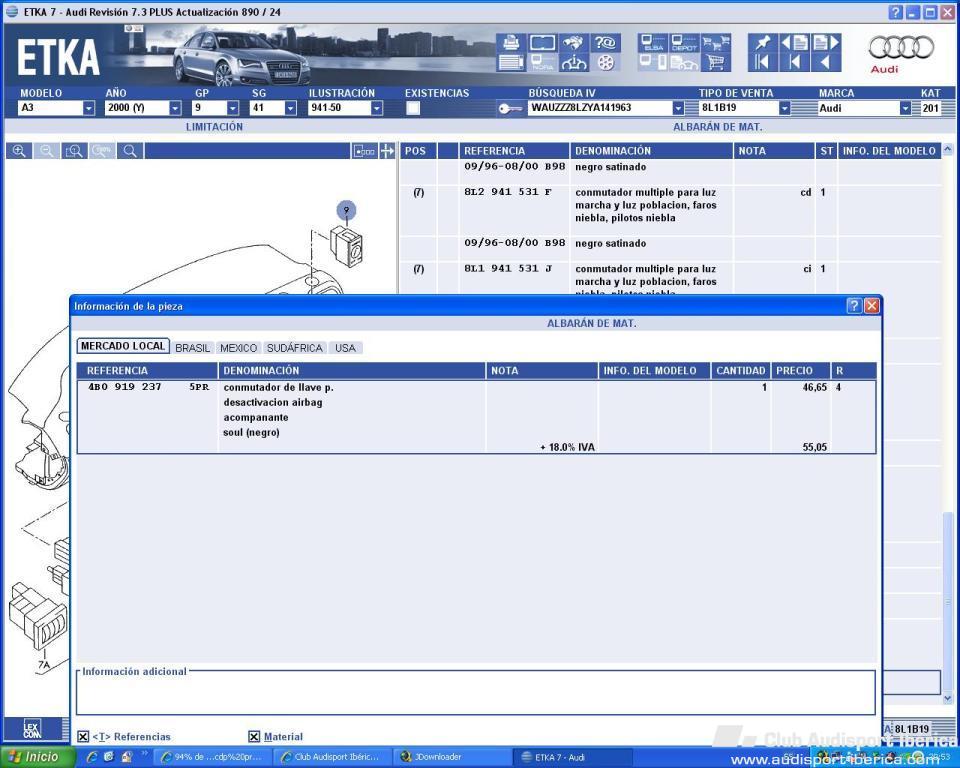Jump to first with double-bar arrow icon
The width and height of the screenshot is (960, 768).
[x=762, y=62]
